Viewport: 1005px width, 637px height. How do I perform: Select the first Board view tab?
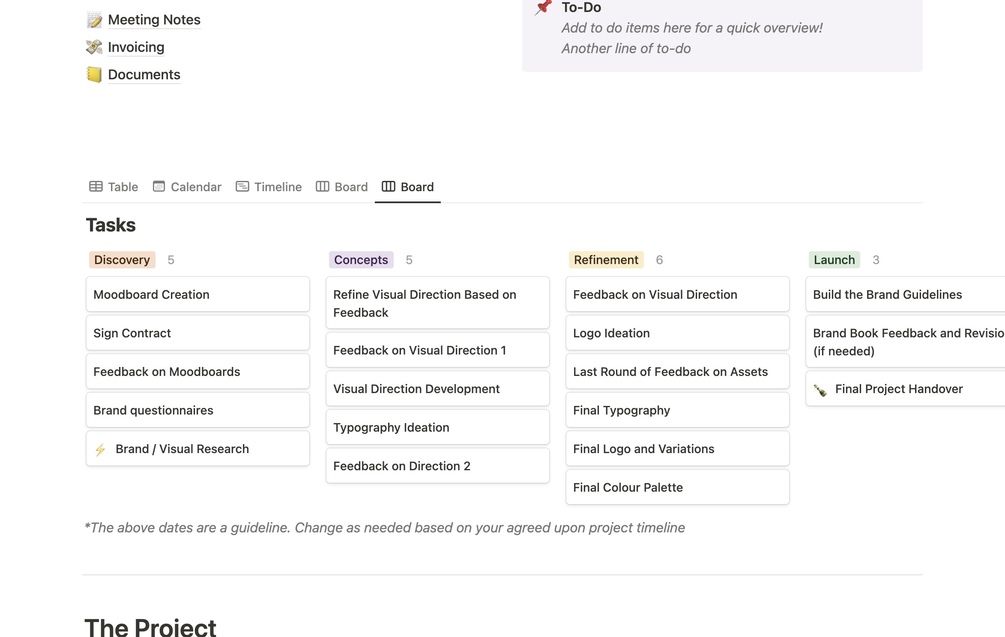tap(342, 187)
